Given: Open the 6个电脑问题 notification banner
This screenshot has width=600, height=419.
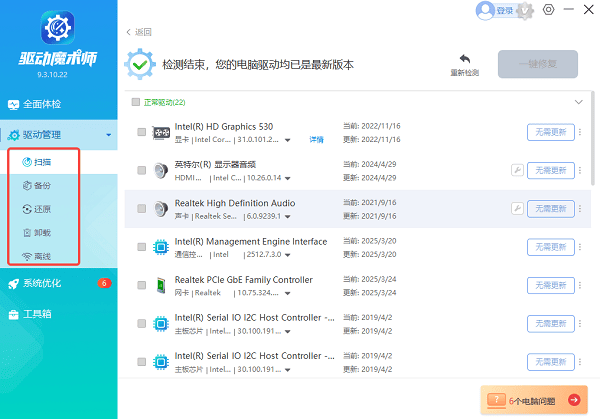Looking at the screenshot, I should point(534,400).
